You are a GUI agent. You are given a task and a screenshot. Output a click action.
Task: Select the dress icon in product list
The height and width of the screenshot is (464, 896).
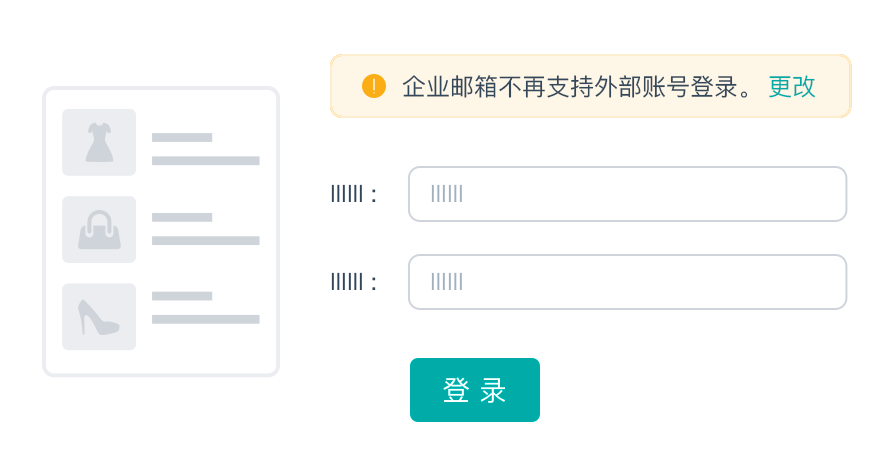click(99, 142)
